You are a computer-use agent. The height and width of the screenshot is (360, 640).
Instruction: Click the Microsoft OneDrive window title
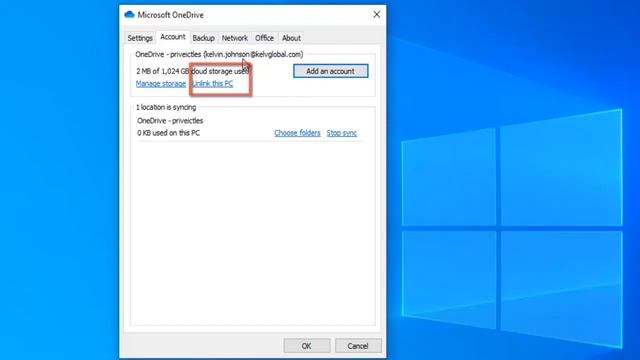[x=171, y=15]
